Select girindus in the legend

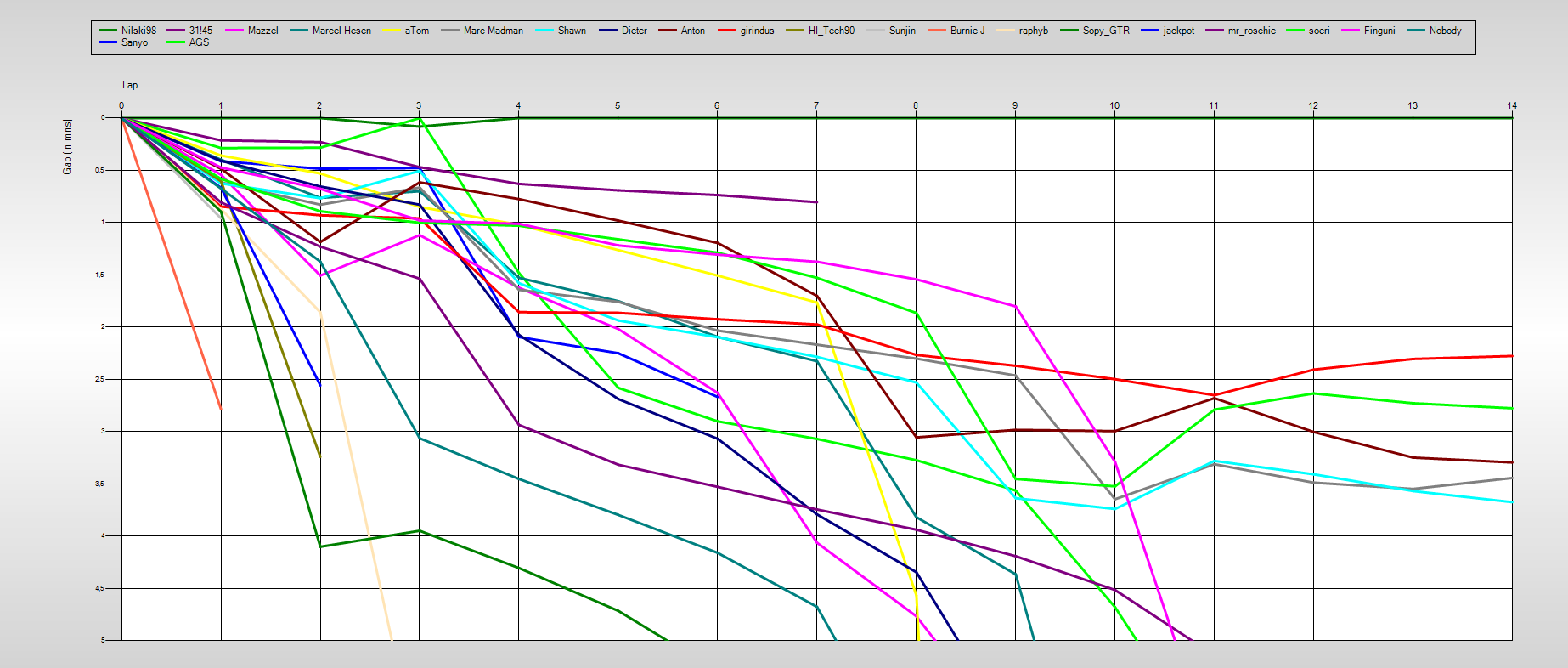(x=757, y=31)
